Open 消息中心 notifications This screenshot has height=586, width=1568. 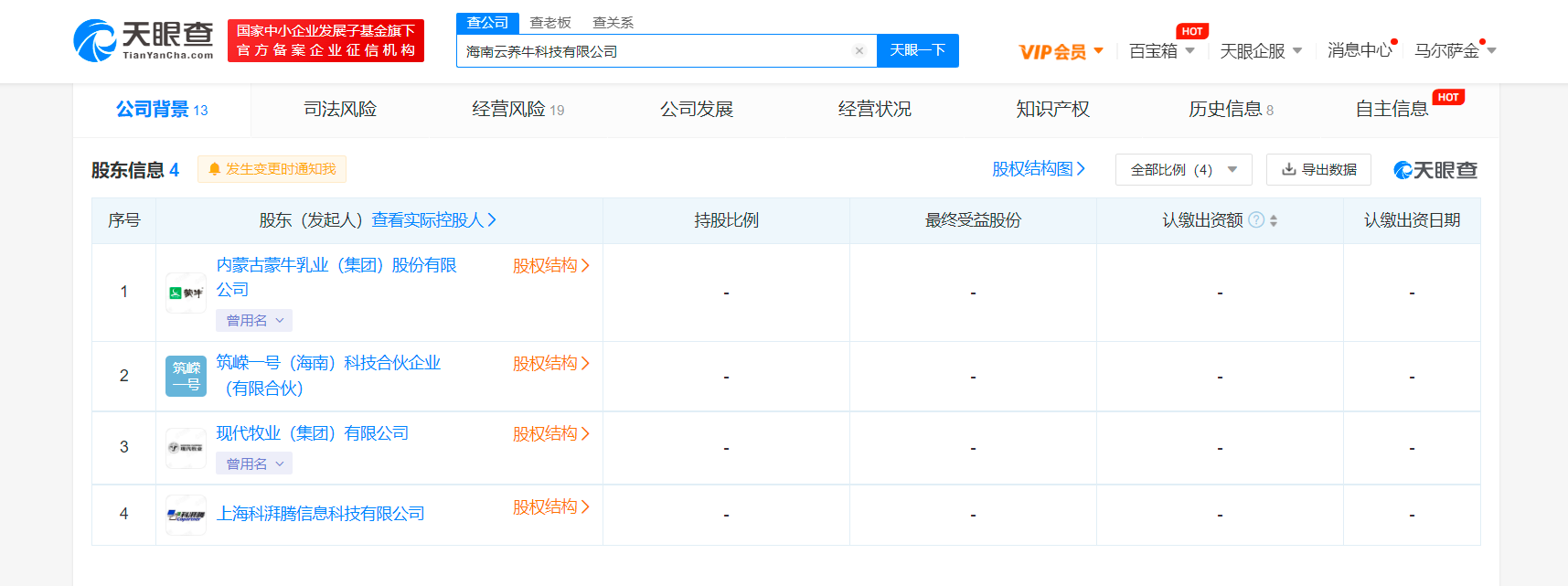tap(1360, 51)
